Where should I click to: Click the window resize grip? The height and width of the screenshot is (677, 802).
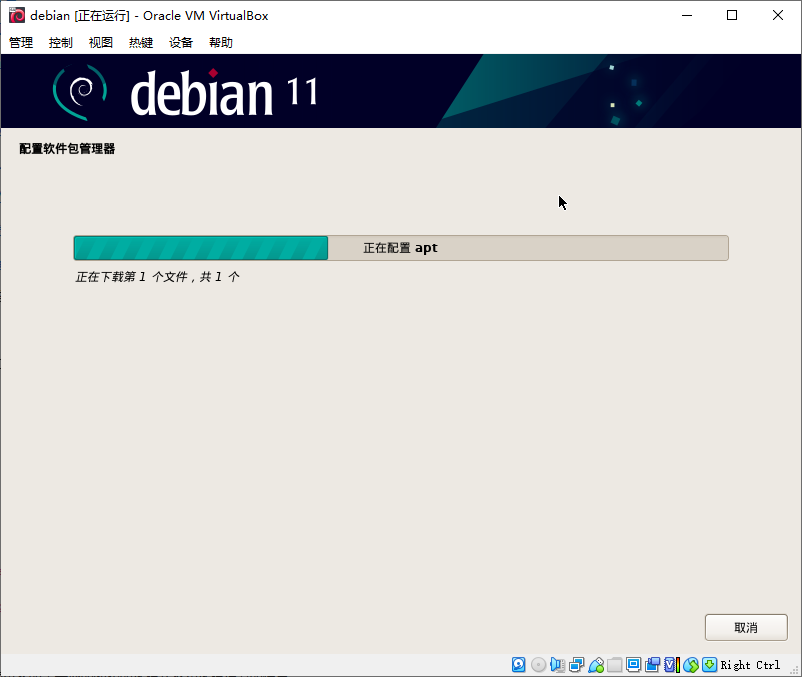(x=794, y=669)
